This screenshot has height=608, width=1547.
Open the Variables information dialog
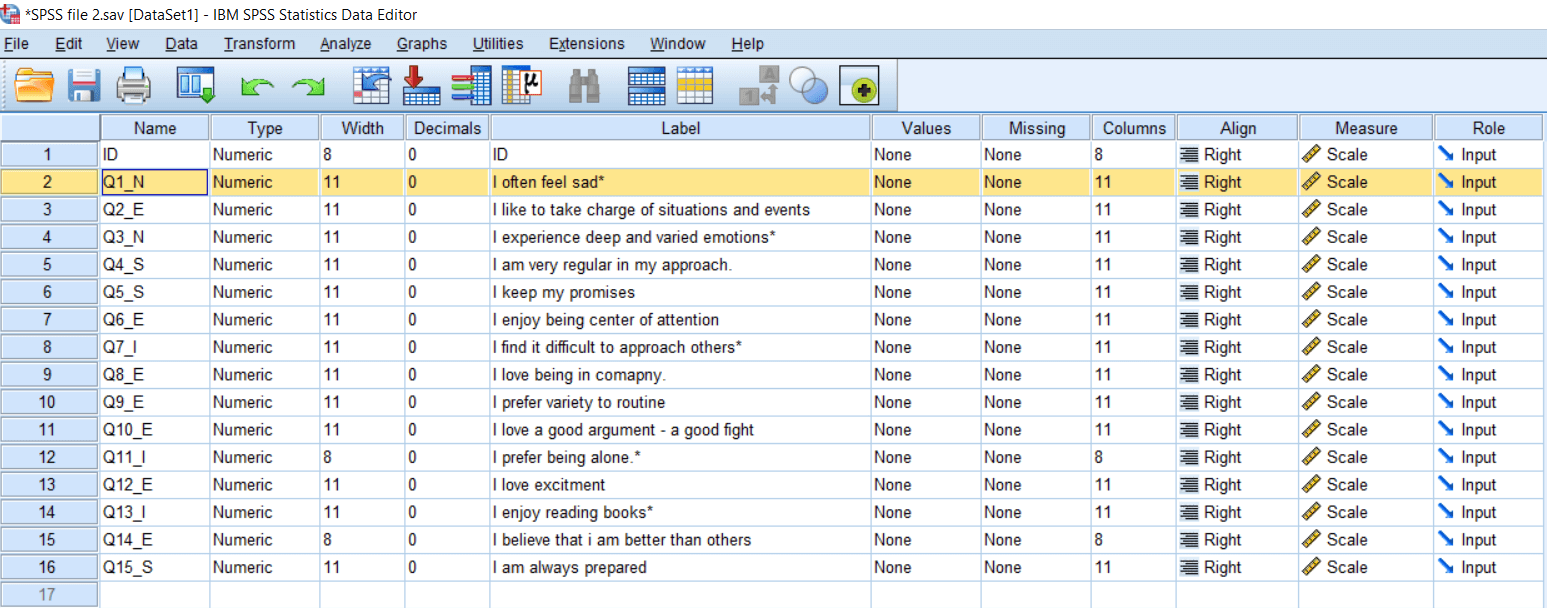coord(468,85)
